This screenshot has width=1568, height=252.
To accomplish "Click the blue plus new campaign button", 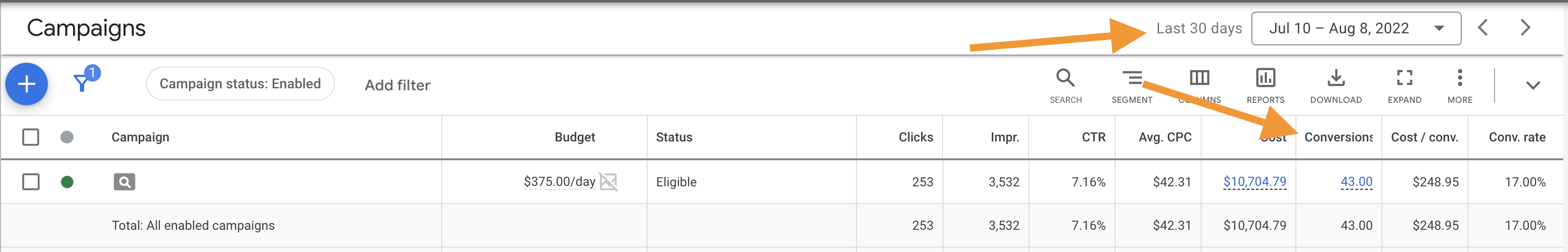I will [x=27, y=84].
